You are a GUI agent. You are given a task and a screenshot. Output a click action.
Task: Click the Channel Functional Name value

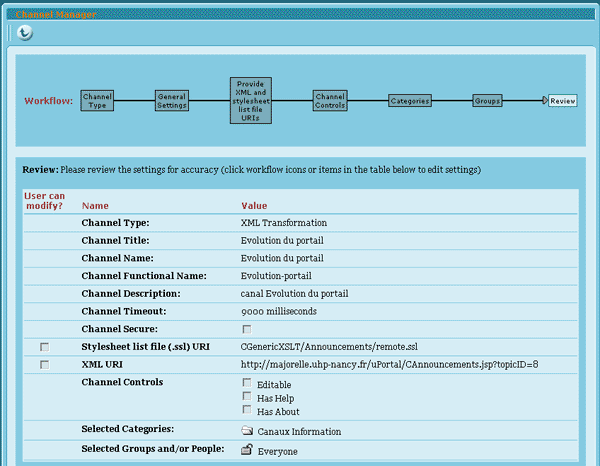pyautogui.click(x=278, y=275)
